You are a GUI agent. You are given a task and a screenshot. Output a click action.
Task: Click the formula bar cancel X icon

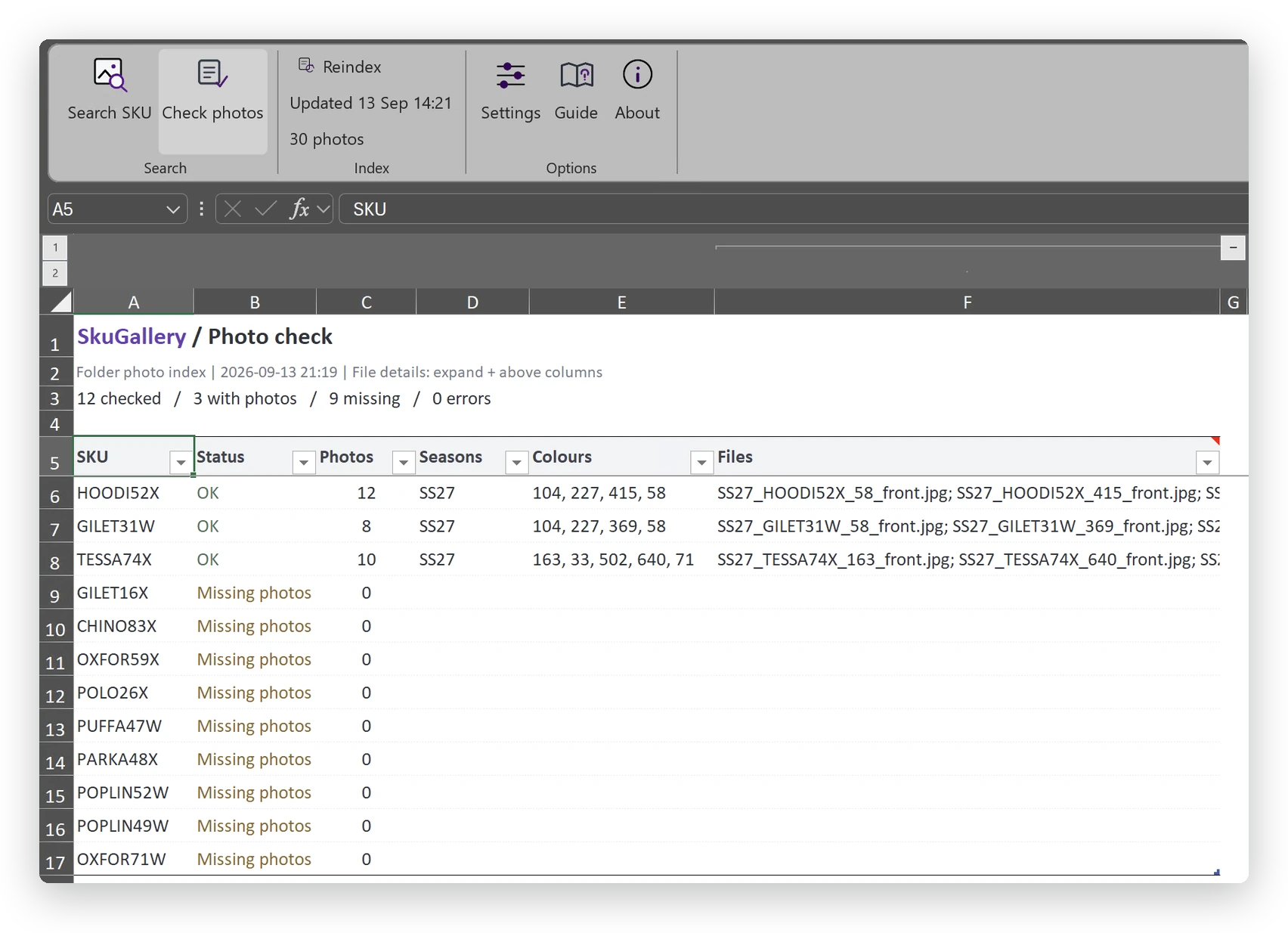pos(233,209)
